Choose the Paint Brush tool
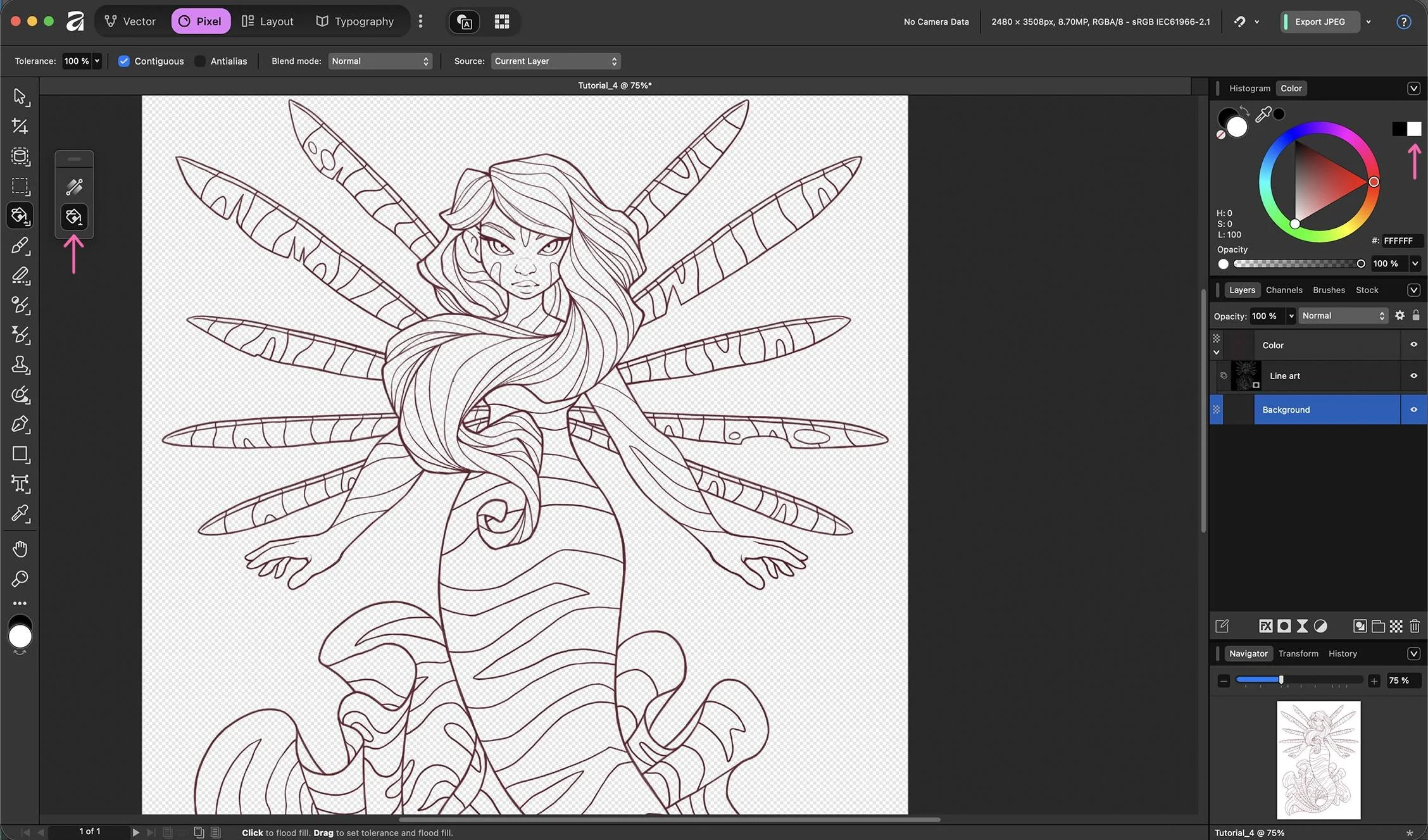The width and height of the screenshot is (1428, 840). pyautogui.click(x=20, y=246)
